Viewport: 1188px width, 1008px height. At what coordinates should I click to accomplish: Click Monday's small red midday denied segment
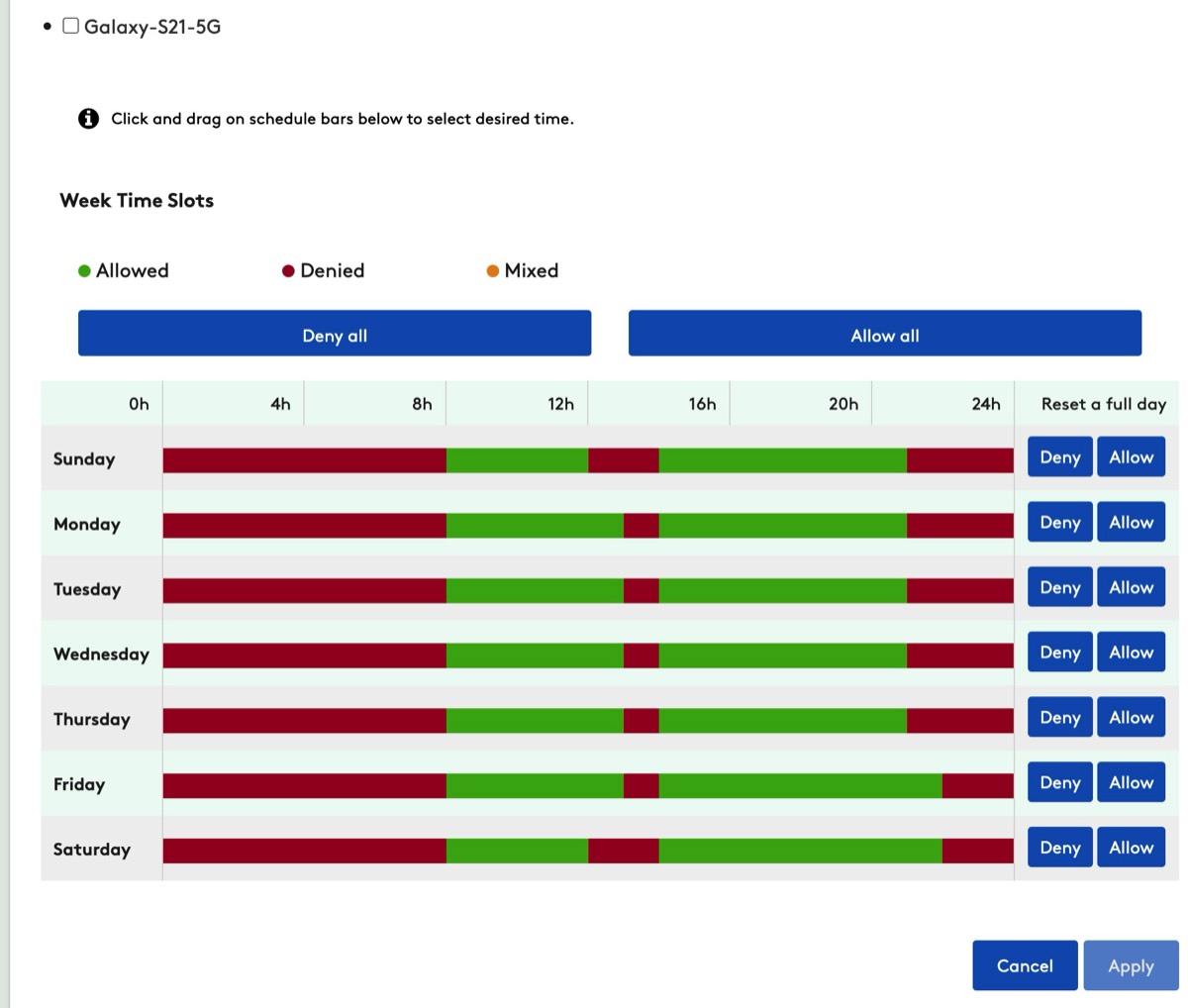coord(642,525)
